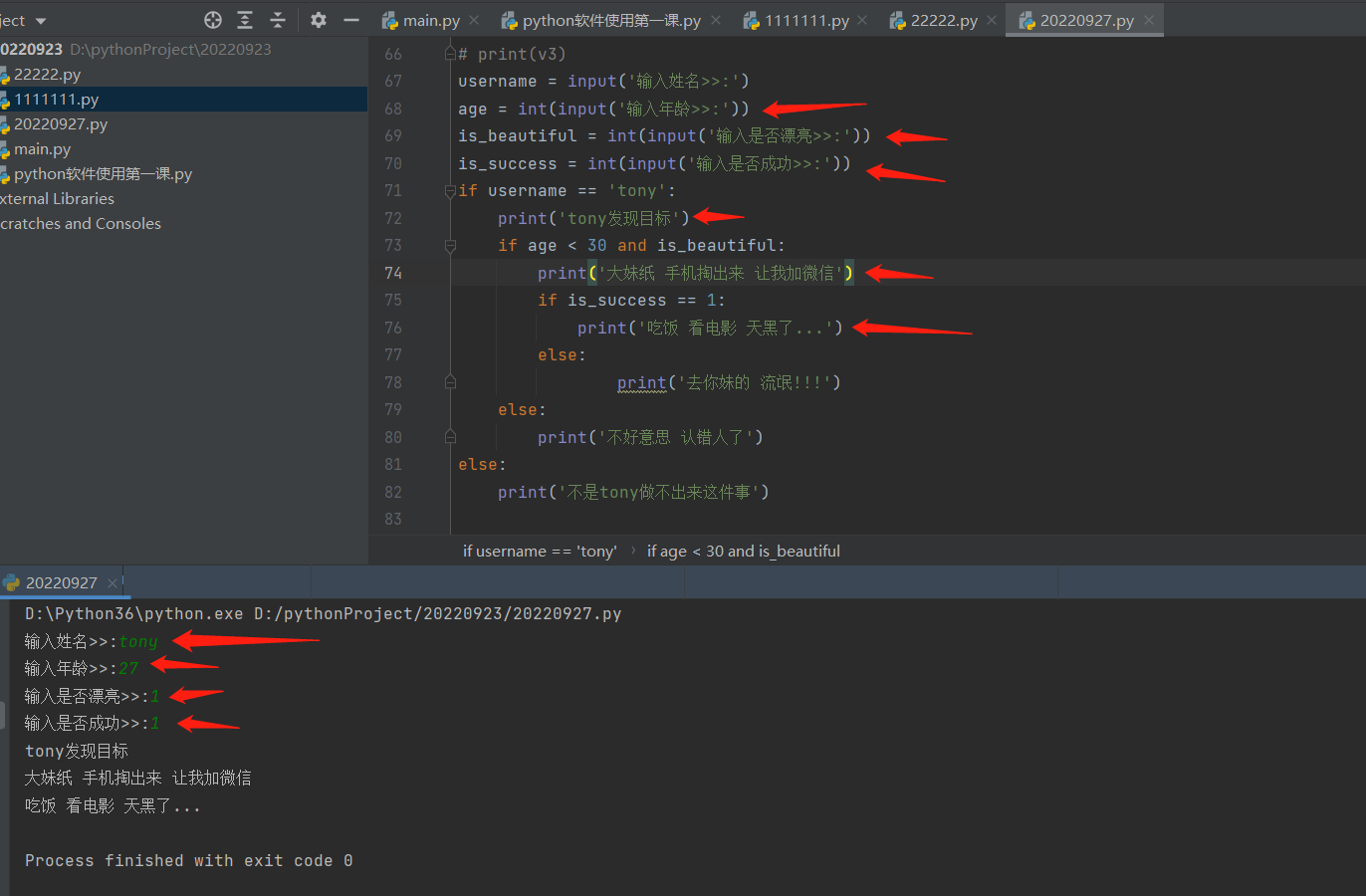Close the main.py editor tab

point(474,20)
